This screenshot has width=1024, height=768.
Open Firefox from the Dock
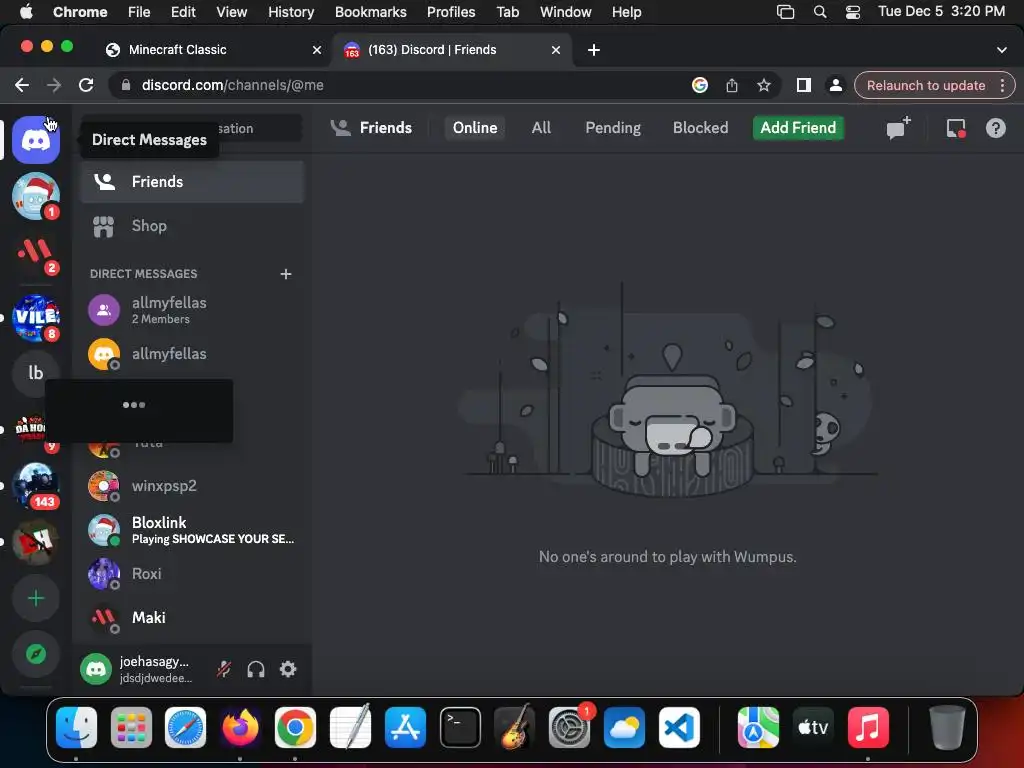click(240, 728)
